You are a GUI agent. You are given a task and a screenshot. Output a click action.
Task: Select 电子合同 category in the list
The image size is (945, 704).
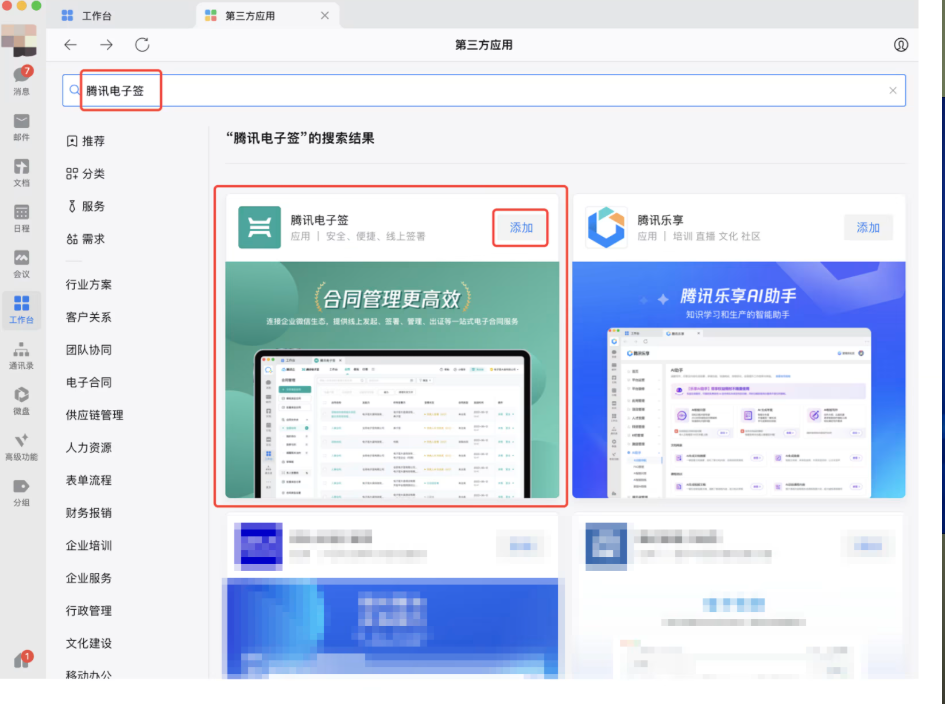click(x=89, y=382)
